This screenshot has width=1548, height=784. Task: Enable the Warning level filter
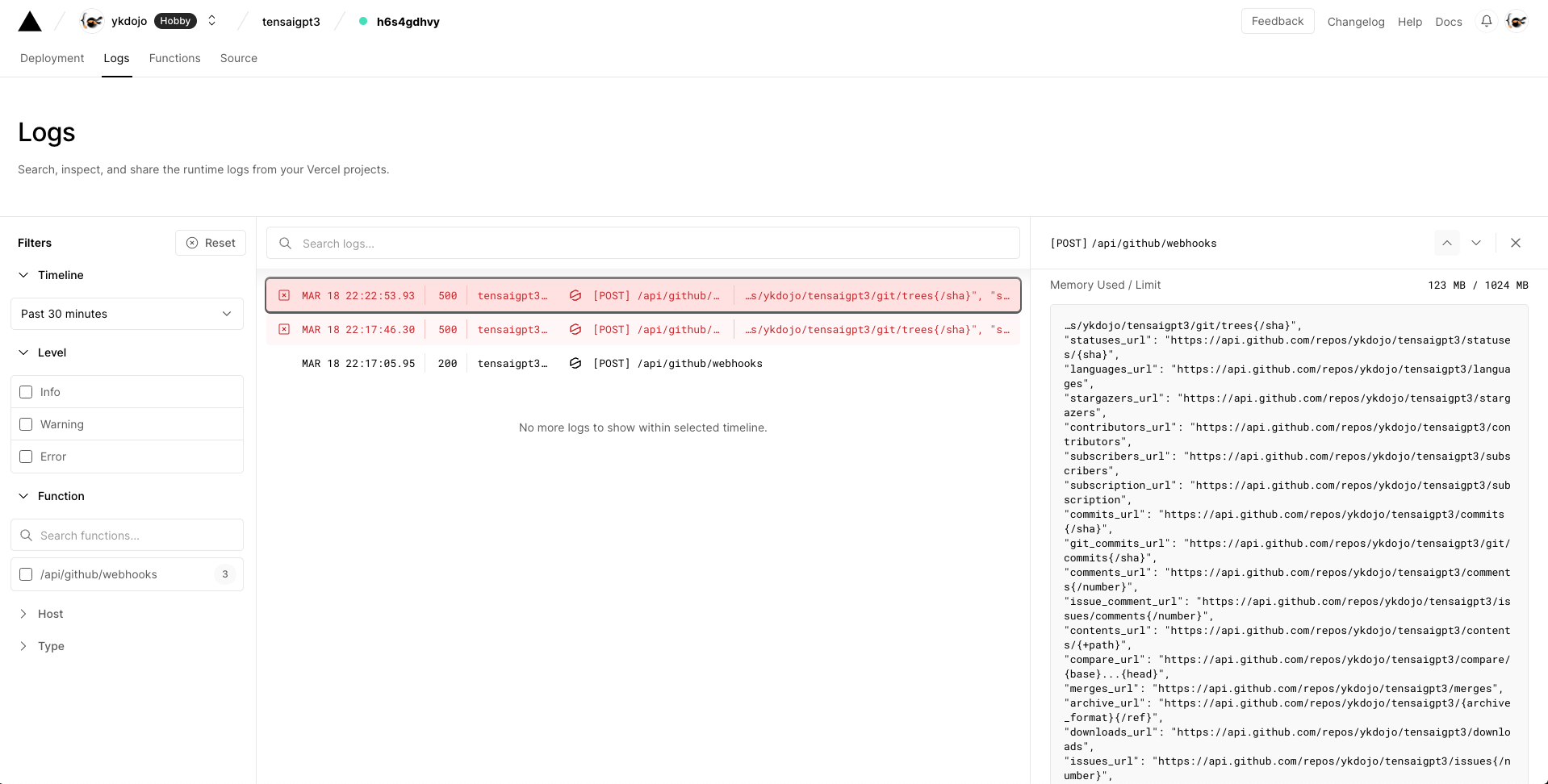coord(26,424)
